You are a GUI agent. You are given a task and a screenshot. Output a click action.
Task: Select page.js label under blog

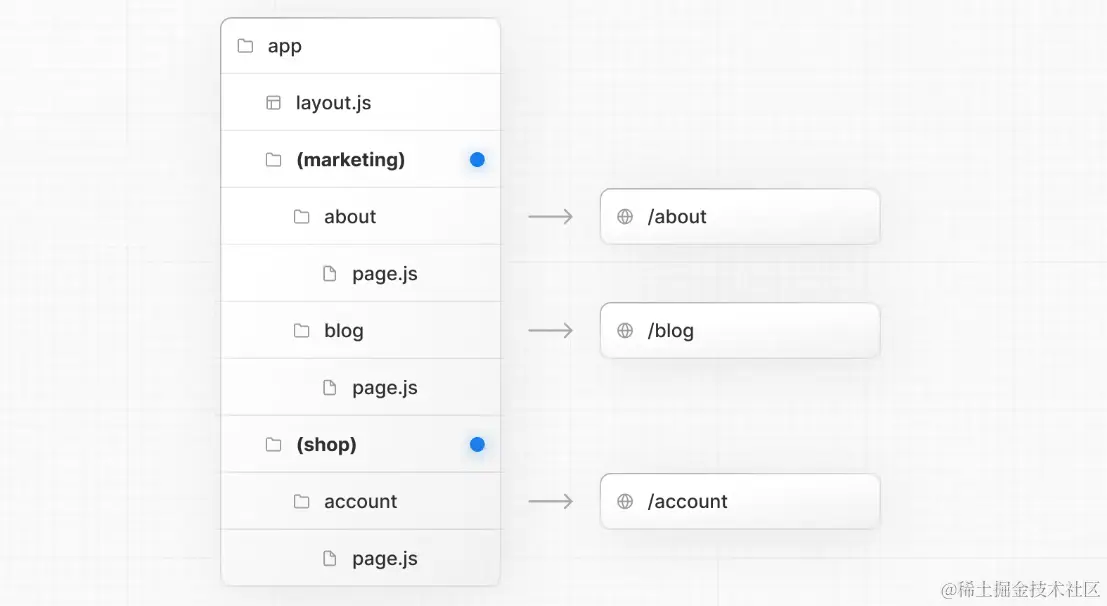[x=385, y=388]
